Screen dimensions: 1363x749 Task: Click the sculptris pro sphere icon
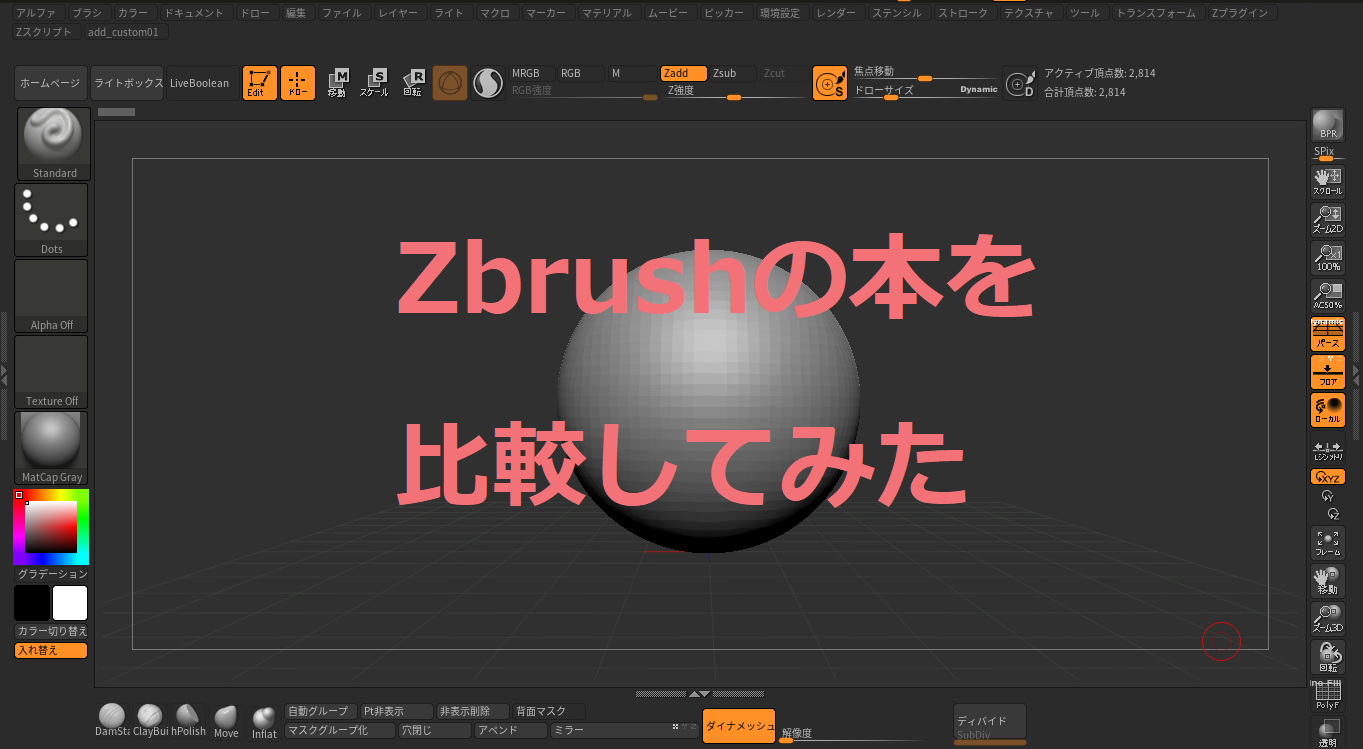[488, 83]
